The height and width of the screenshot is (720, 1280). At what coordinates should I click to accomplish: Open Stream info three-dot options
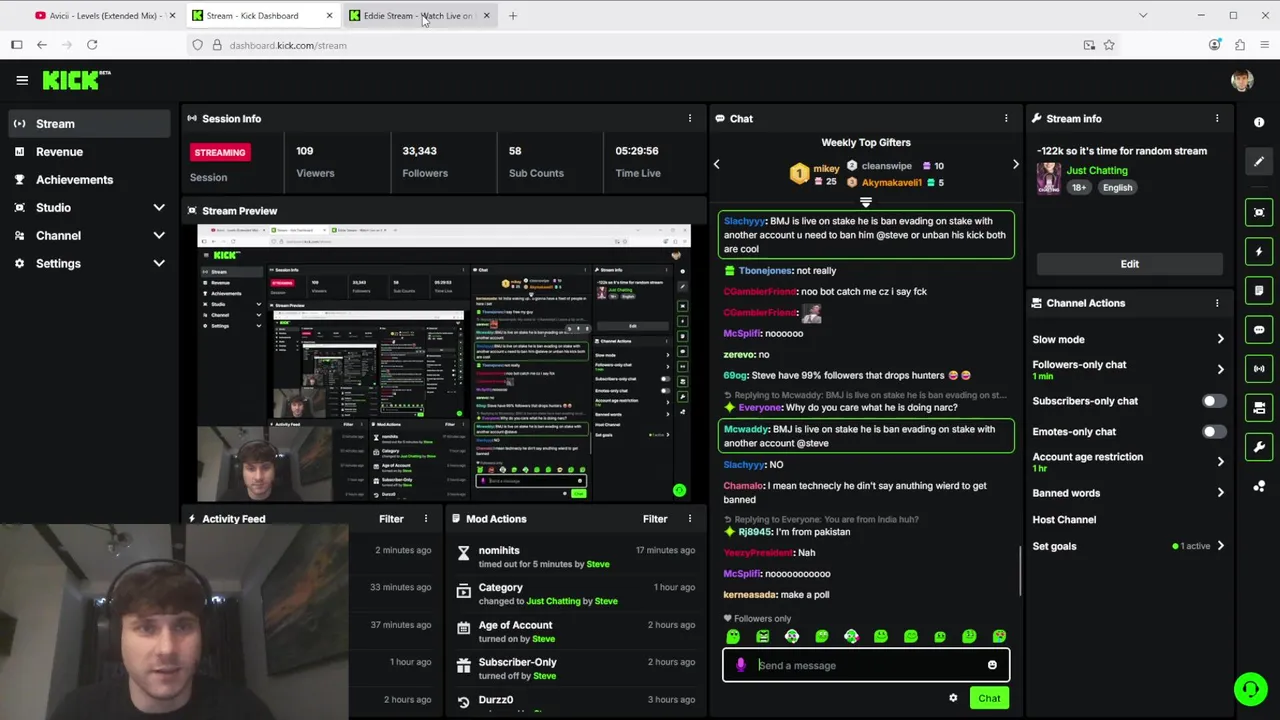(x=1217, y=118)
